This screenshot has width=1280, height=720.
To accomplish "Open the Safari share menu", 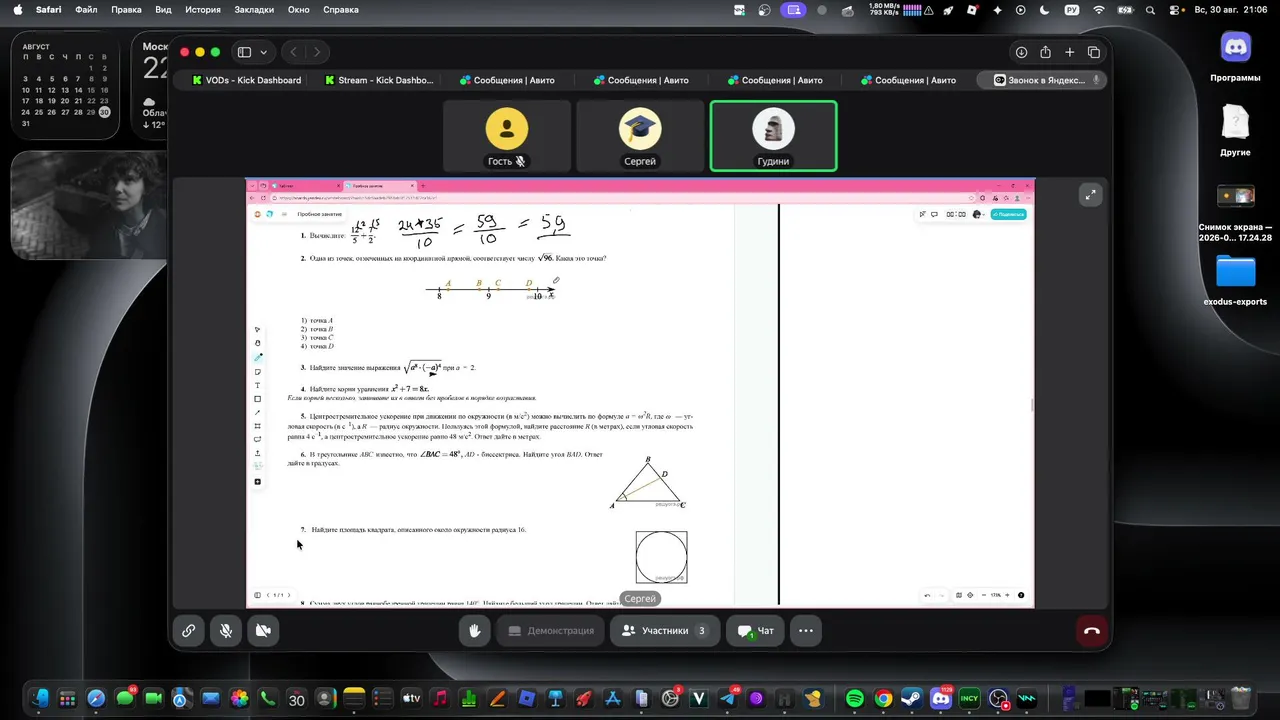I will pos(1045,52).
